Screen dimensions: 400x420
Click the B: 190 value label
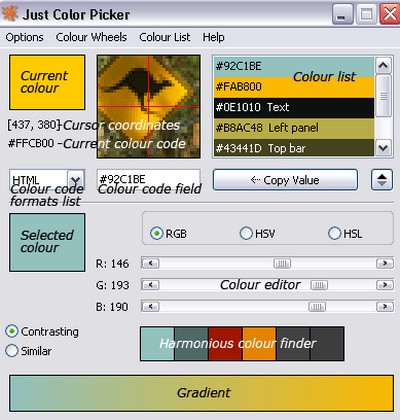pyautogui.click(x=112, y=307)
